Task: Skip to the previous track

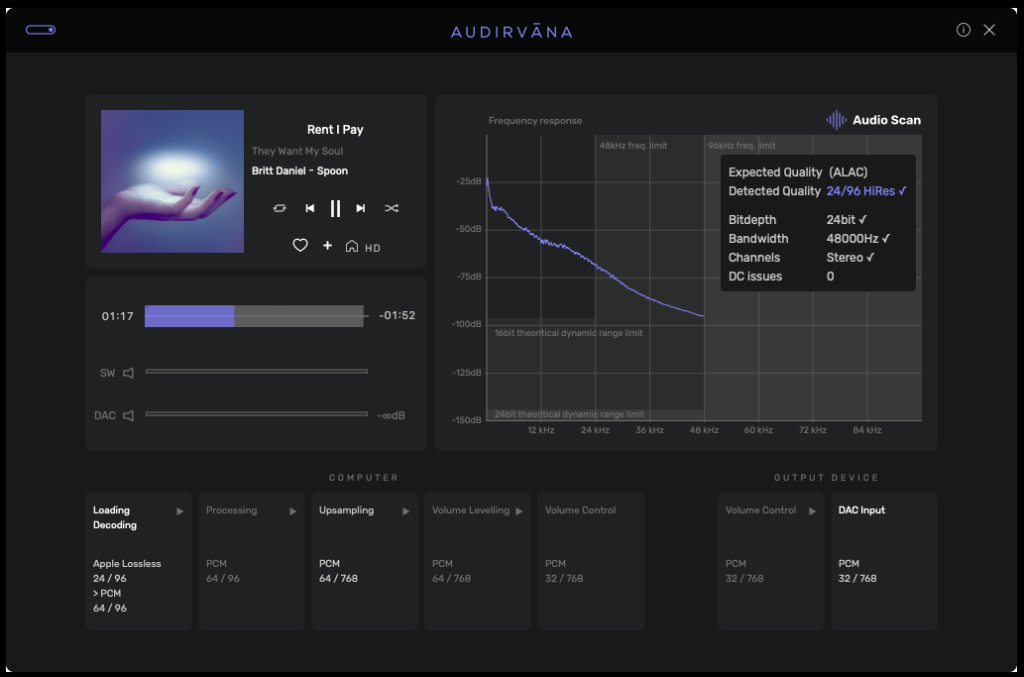Action: point(310,208)
